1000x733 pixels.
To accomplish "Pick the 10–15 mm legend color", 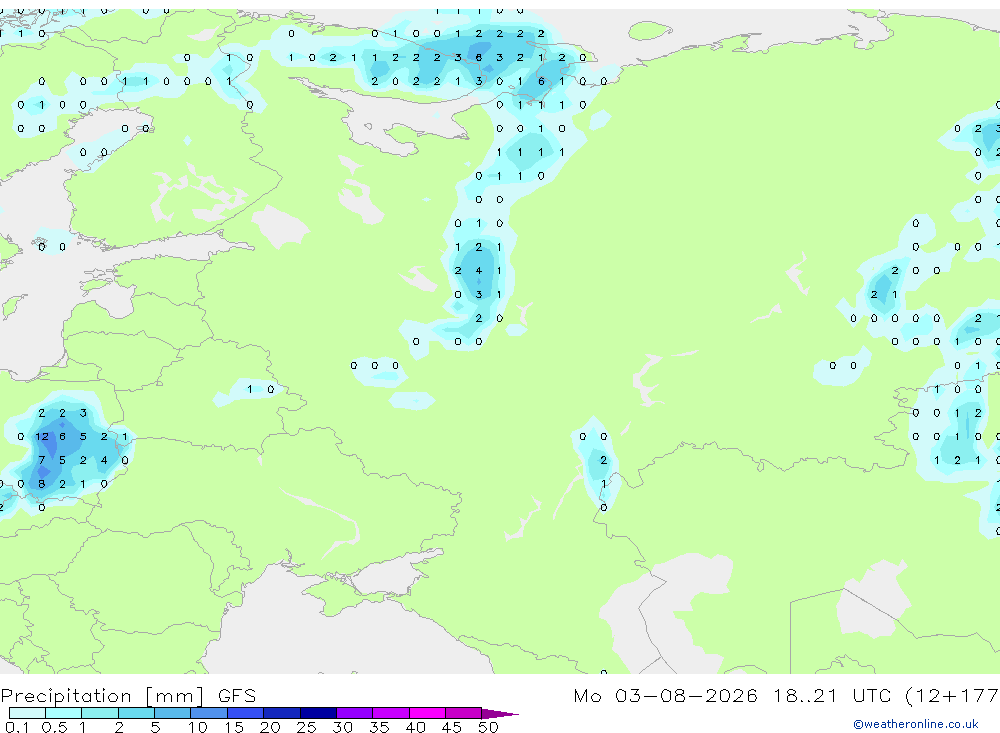I will tap(209, 713).
